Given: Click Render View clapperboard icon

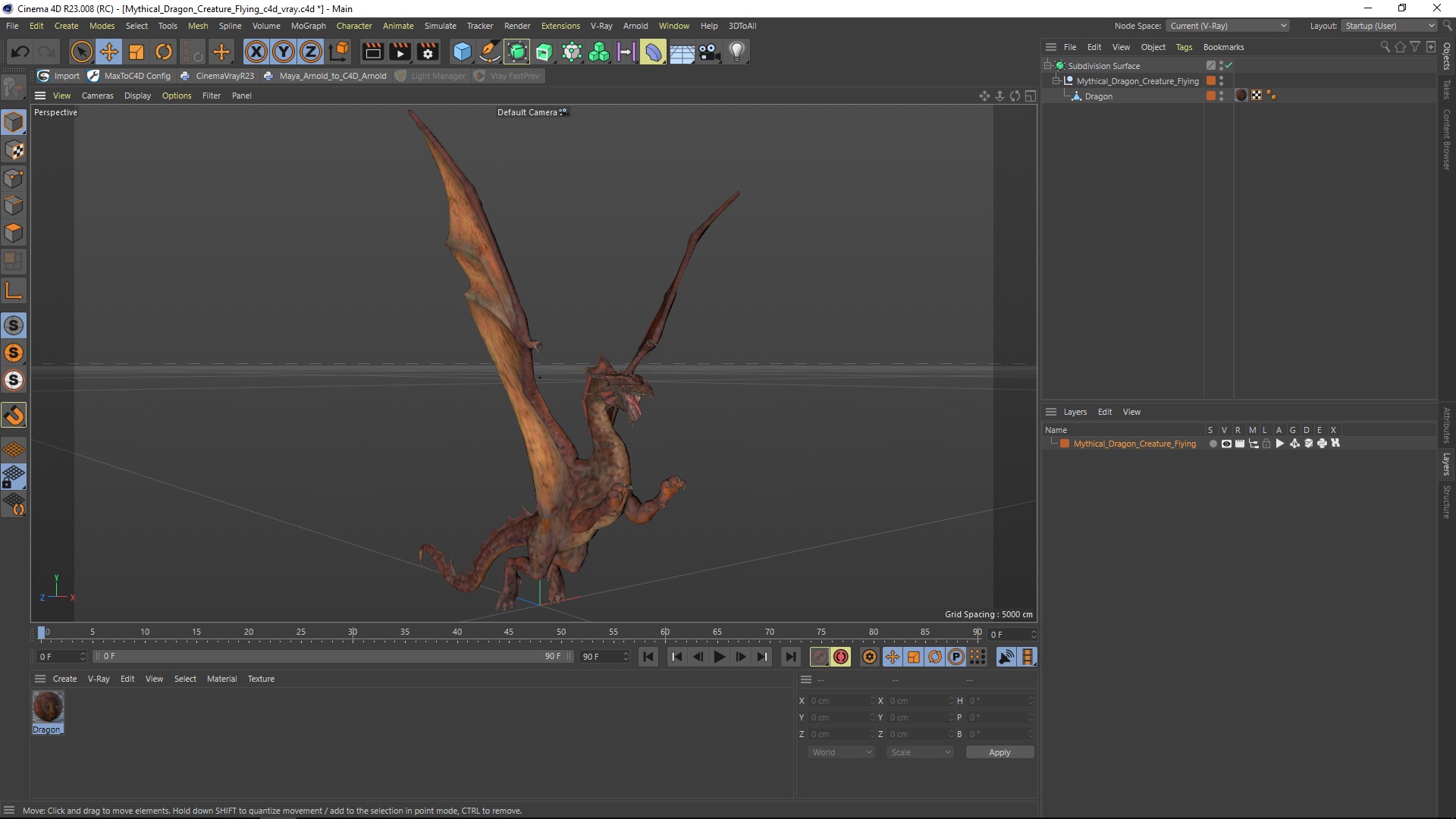Looking at the screenshot, I should pos(372,52).
